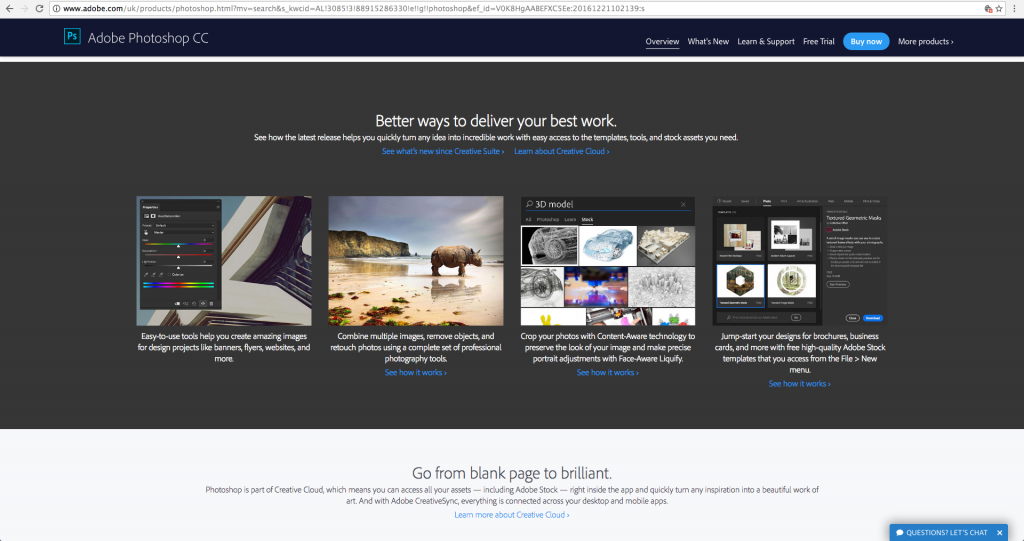Open Learn about Creative Cloud link

coord(562,151)
